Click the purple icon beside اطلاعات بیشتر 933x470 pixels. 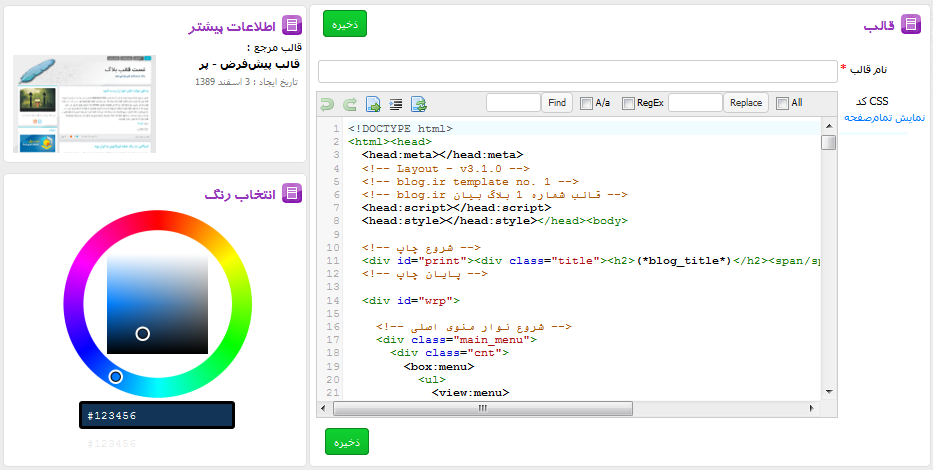[292, 26]
